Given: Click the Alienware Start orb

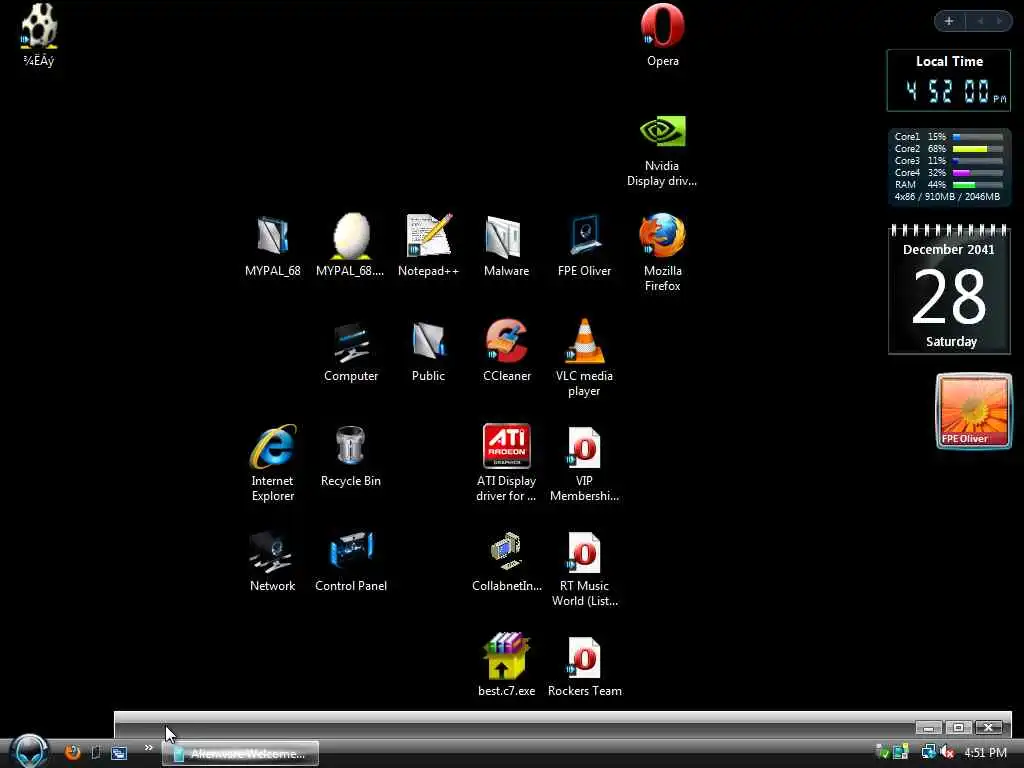Looking at the screenshot, I should point(30,751).
